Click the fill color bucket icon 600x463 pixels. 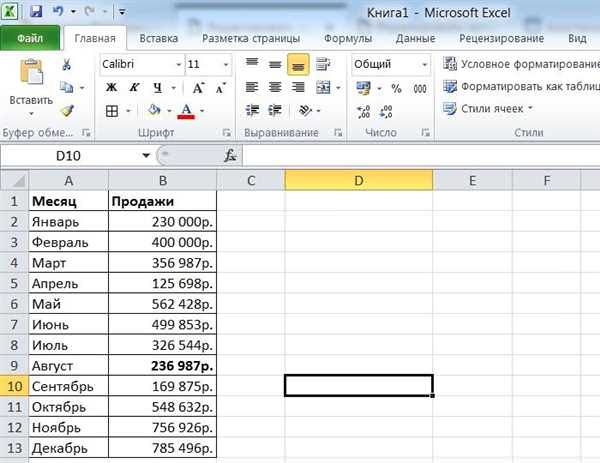(x=154, y=111)
